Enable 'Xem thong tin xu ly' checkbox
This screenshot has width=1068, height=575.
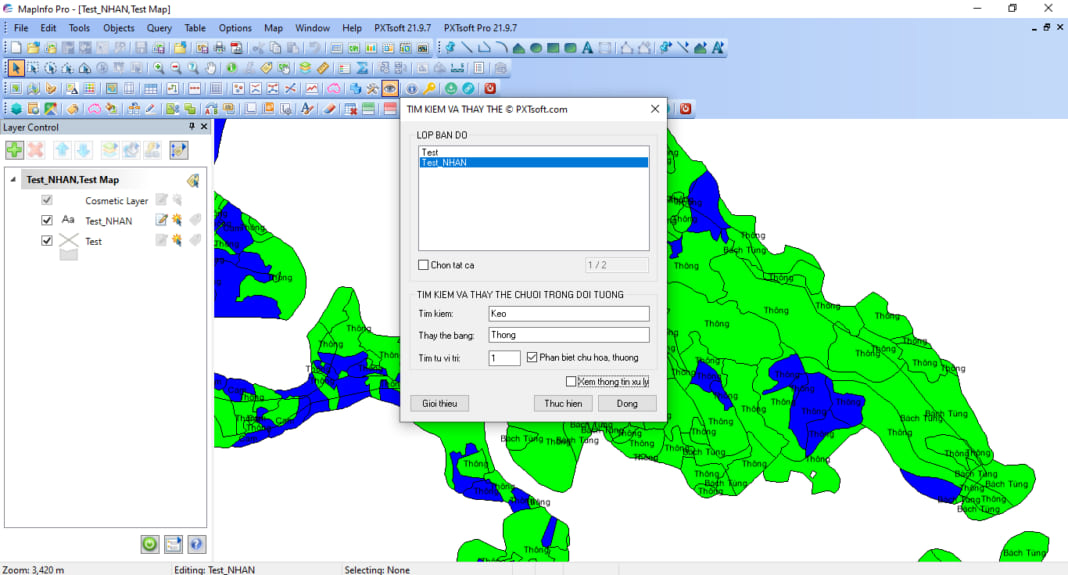tap(571, 382)
